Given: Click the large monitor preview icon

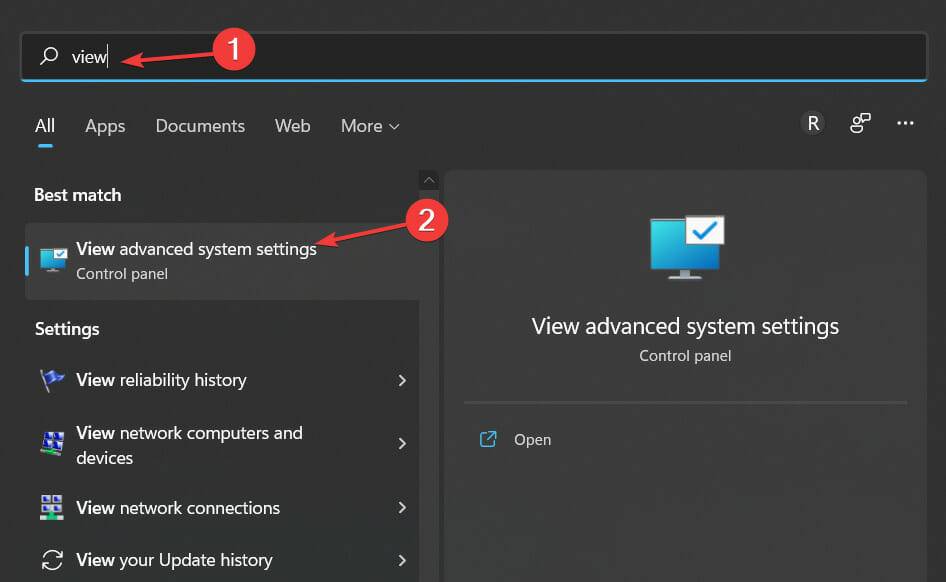Looking at the screenshot, I should tap(686, 246).
